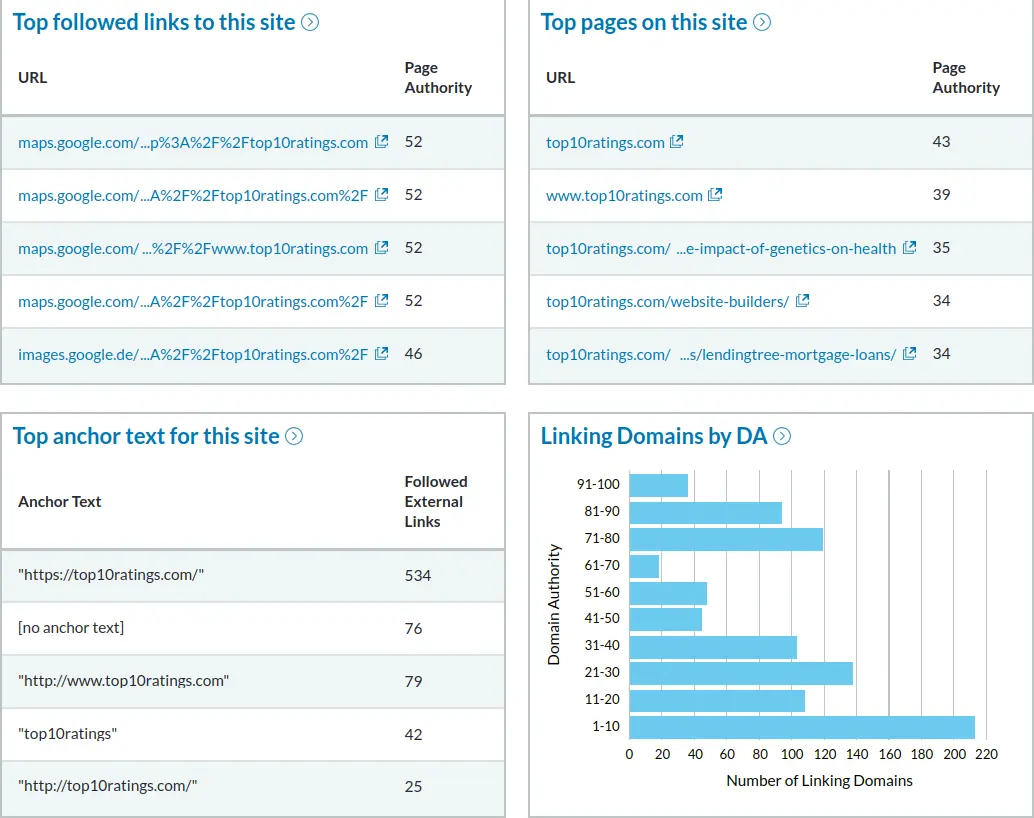Image resolution: width=1034 pixels, height=818 pixels.
Task: Click the 31-40 domain authority bar
Action: click(x=713, y=647)
